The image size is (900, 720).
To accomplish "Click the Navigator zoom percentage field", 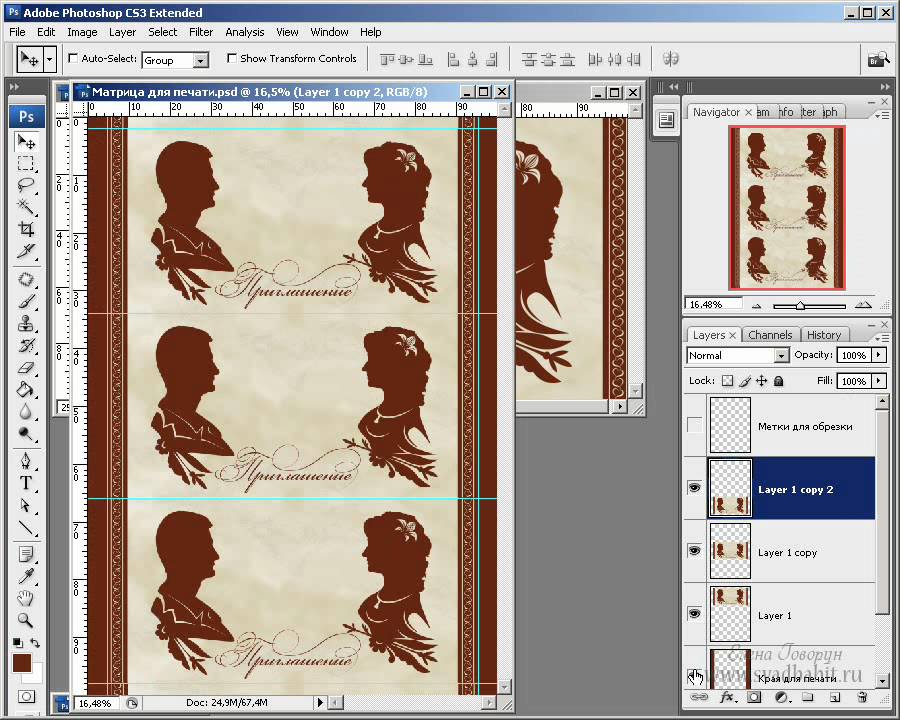I will (x=713, y=304).
